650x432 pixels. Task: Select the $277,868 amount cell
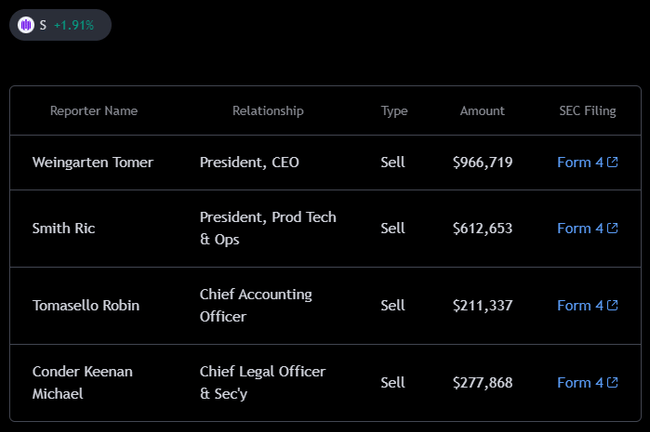[x=482, y=382]
